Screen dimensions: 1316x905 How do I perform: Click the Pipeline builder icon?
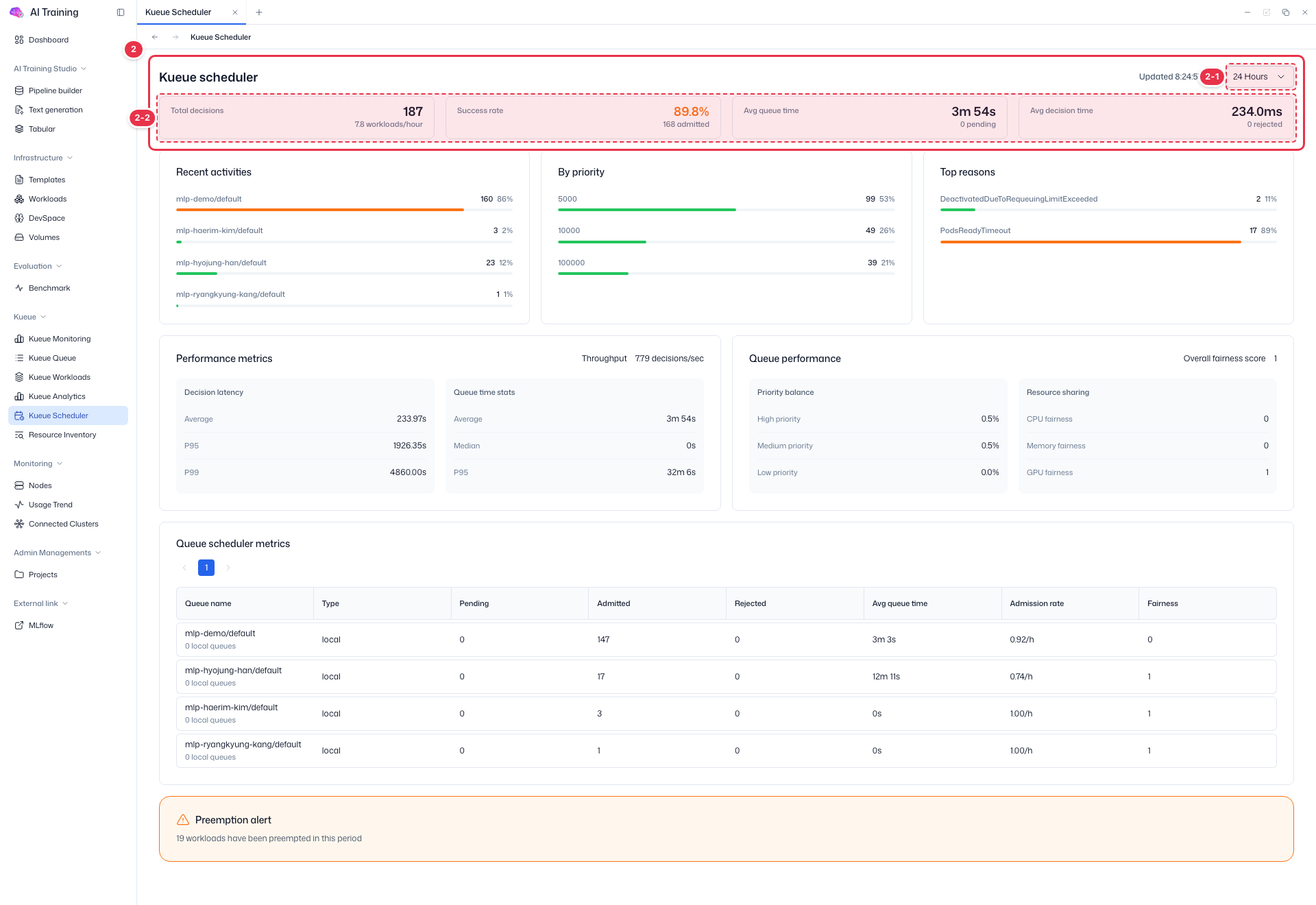tap(19, 90)
